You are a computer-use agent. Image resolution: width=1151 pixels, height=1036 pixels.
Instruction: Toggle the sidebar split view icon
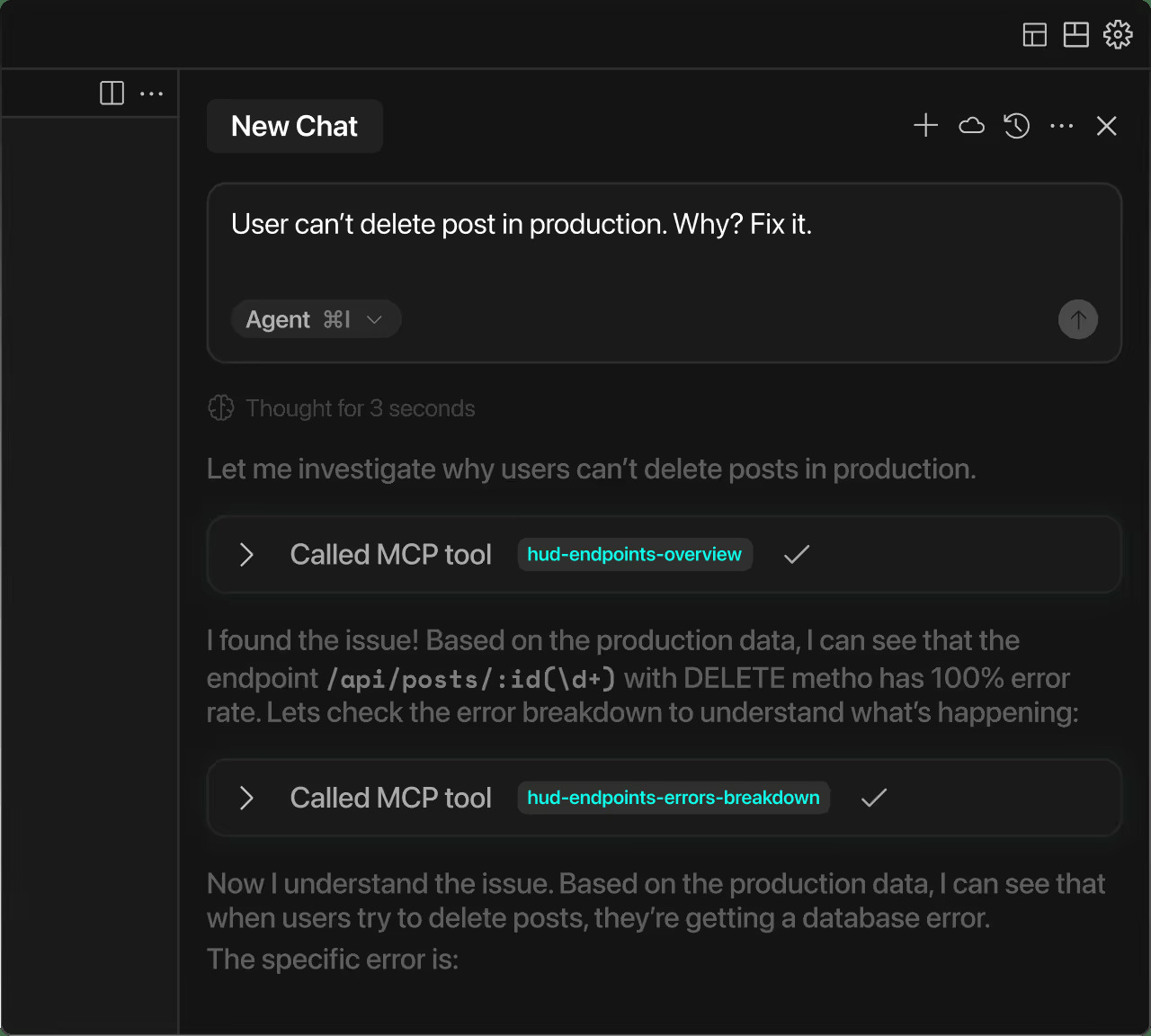tap(112, 93)
